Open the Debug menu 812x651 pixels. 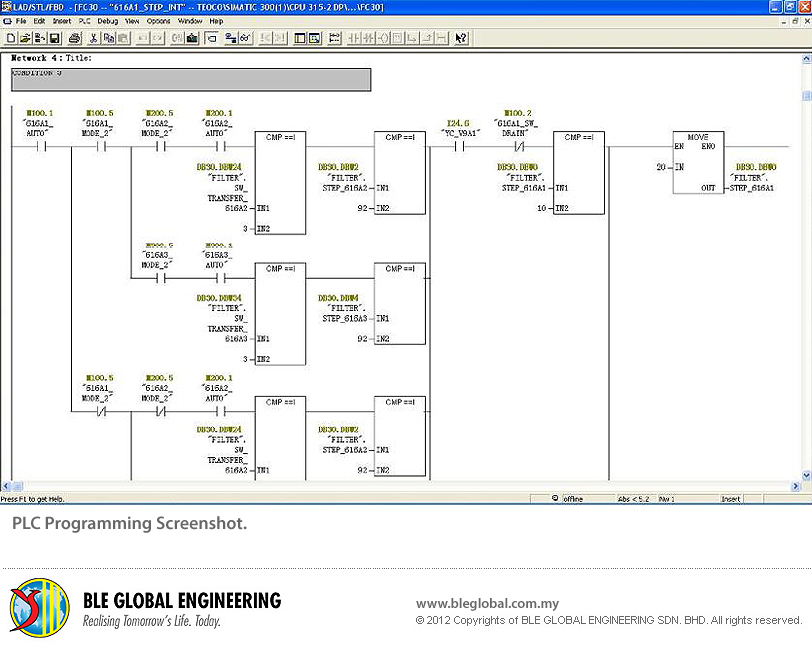click(107, 21)
